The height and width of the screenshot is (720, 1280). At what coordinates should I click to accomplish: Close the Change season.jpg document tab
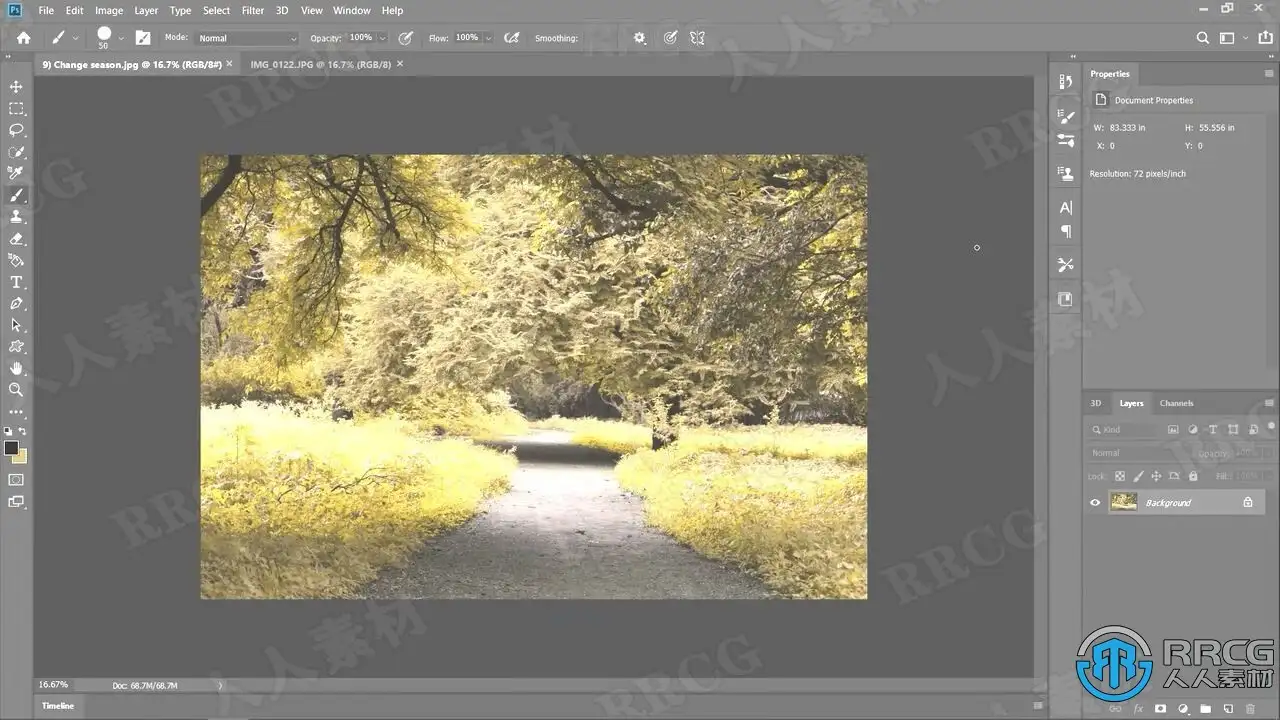(x=229, y=63)
